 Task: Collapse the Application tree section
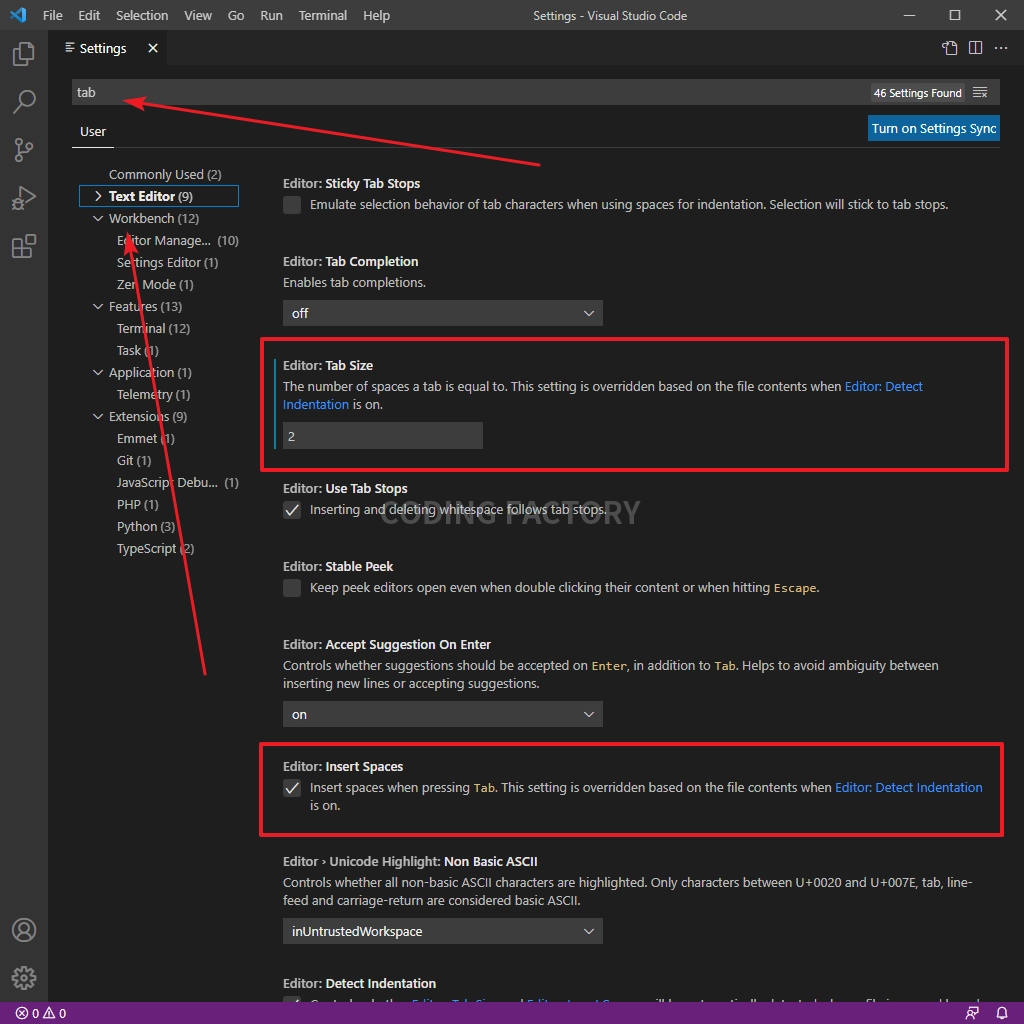(x=98, y=372)
